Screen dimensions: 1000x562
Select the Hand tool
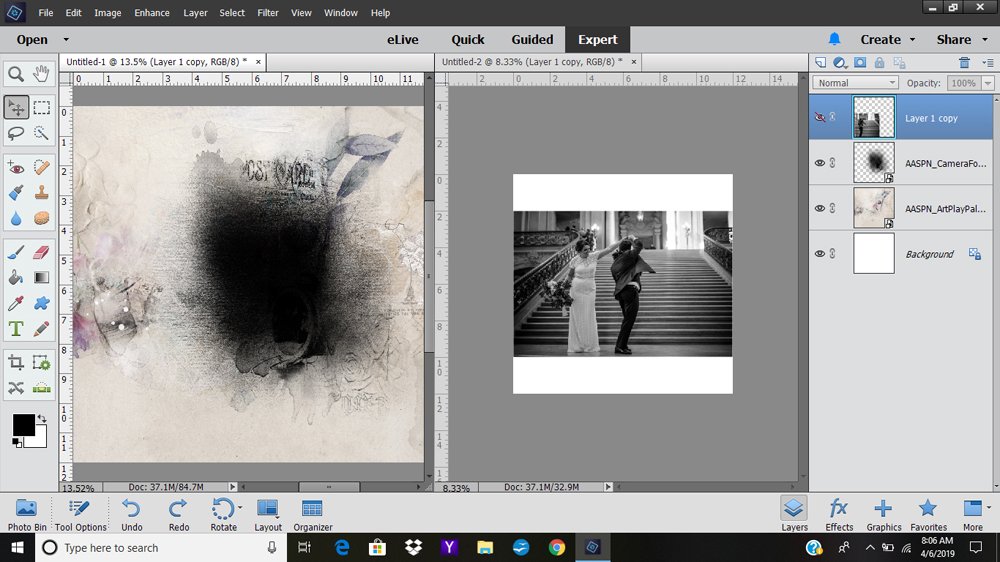point(41,74)
